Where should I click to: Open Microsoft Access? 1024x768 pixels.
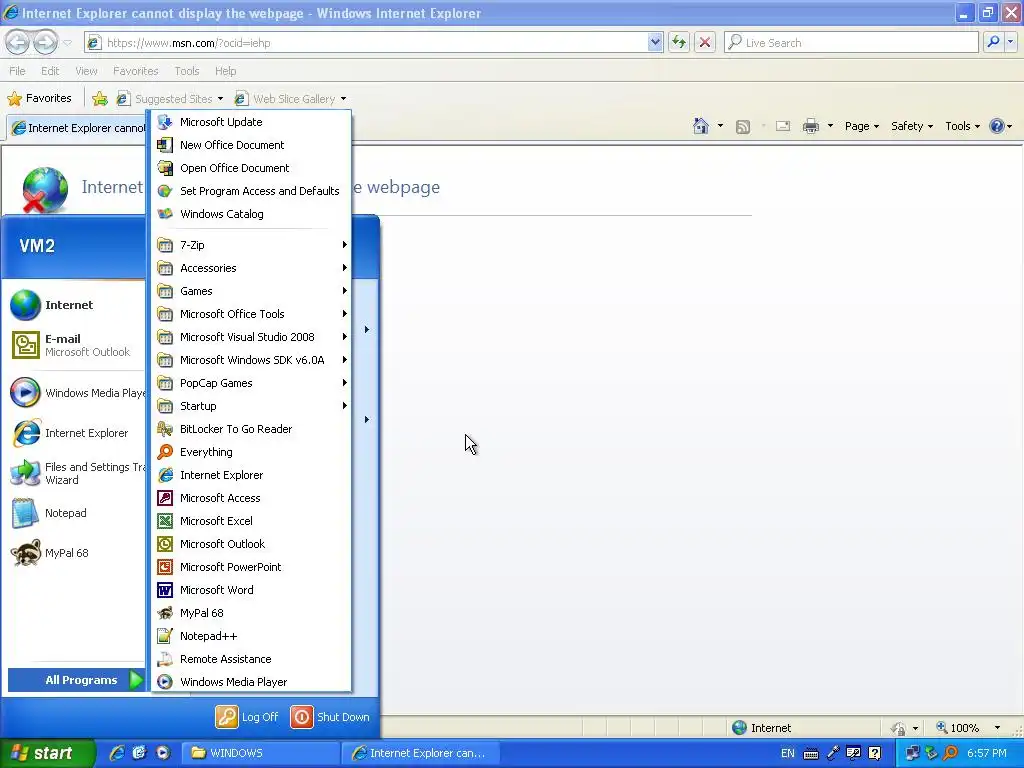click(251, 498)
